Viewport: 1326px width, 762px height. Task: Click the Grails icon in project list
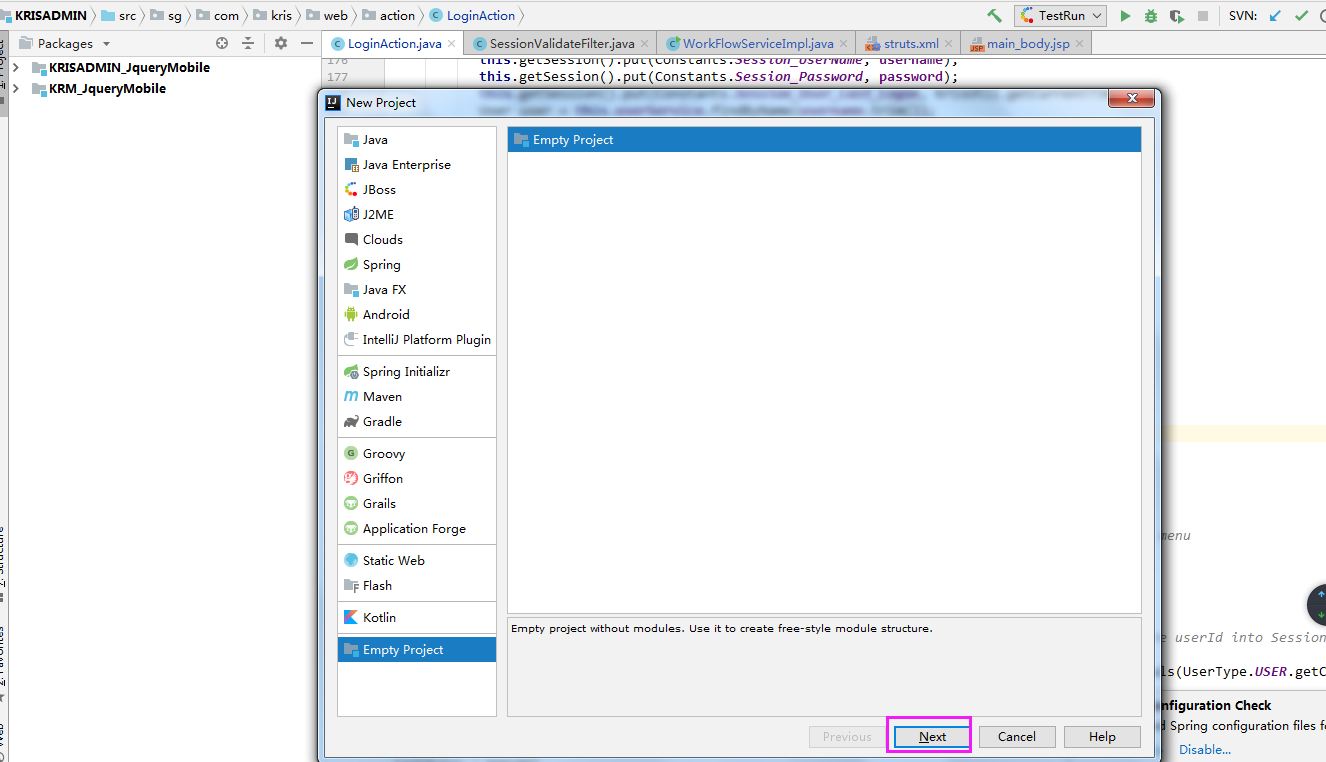click(x=351, y=503)
